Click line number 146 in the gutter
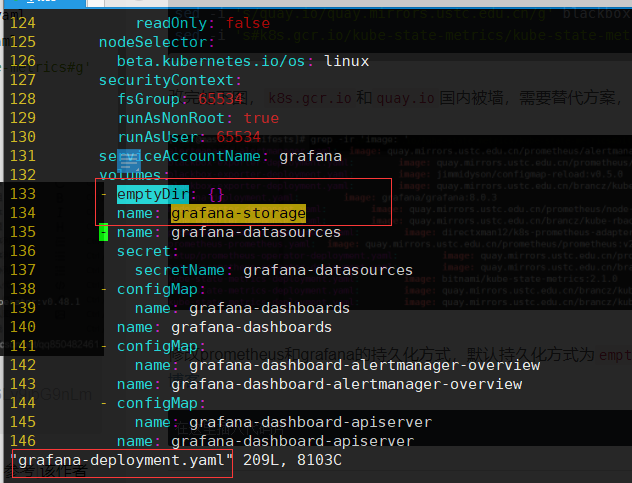 point(23,441)
